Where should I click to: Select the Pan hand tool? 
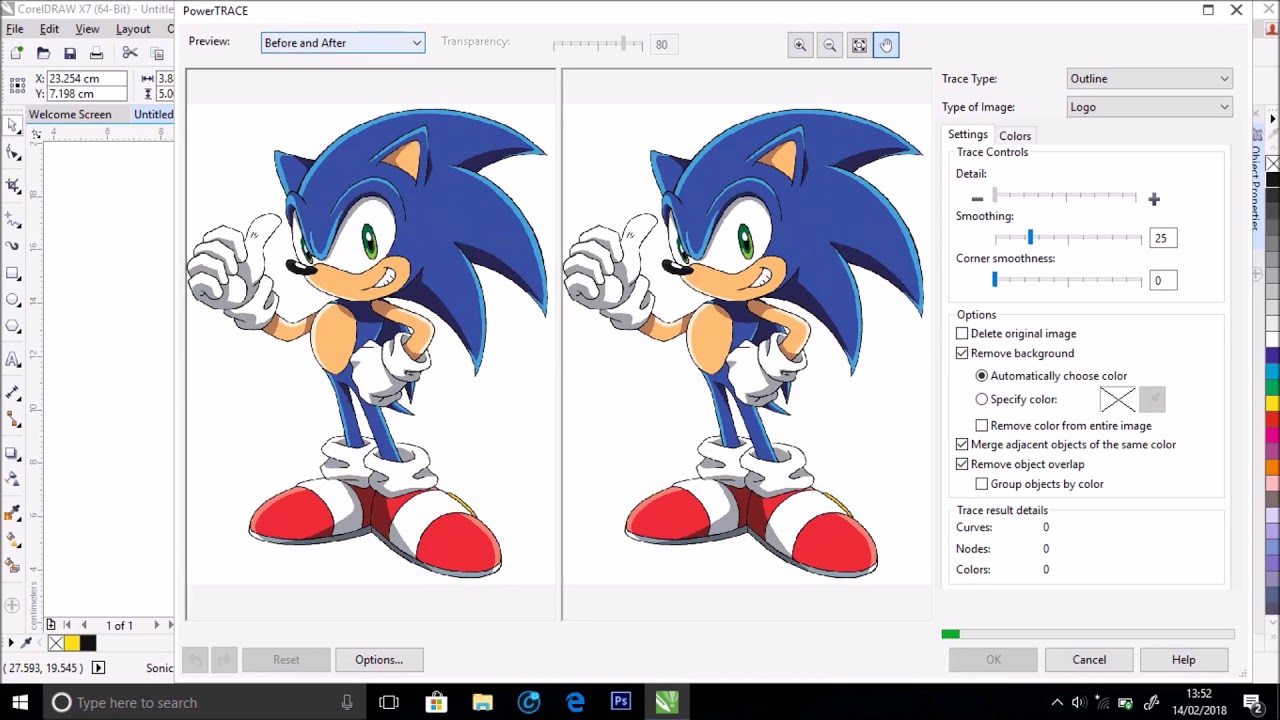tap(886, 45)
